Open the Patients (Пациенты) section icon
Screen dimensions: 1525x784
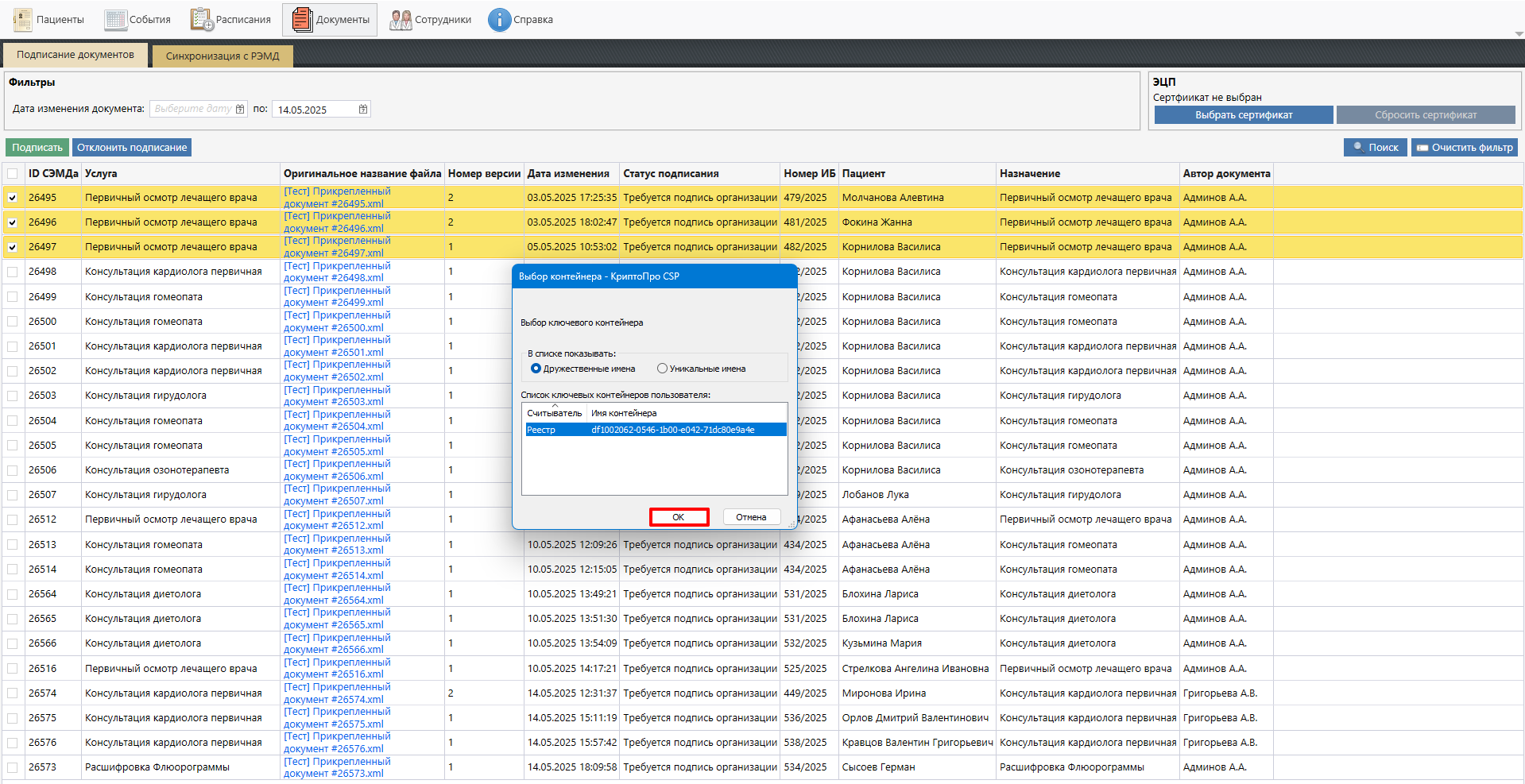(23, 20)
